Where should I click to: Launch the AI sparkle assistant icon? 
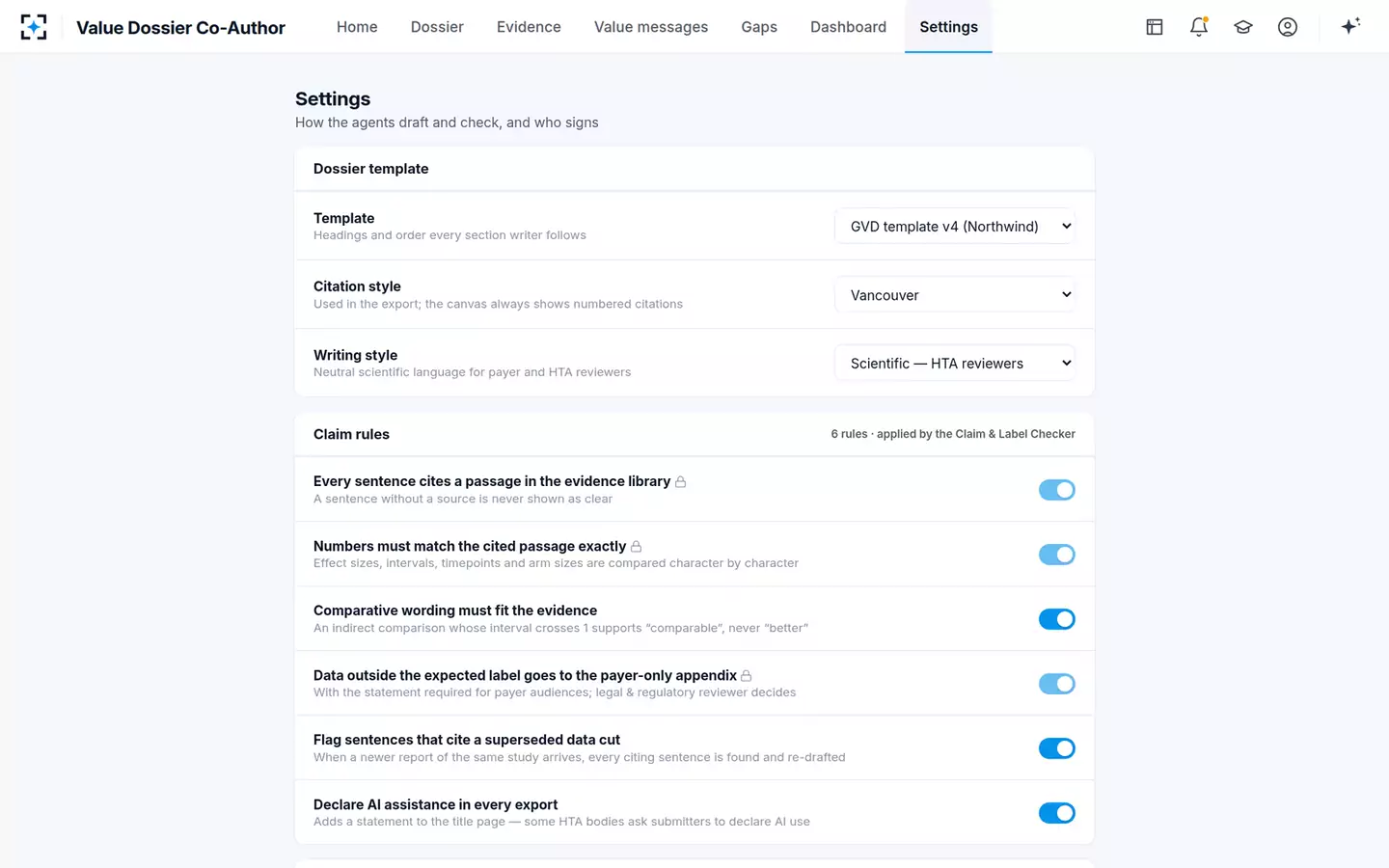1350,26
